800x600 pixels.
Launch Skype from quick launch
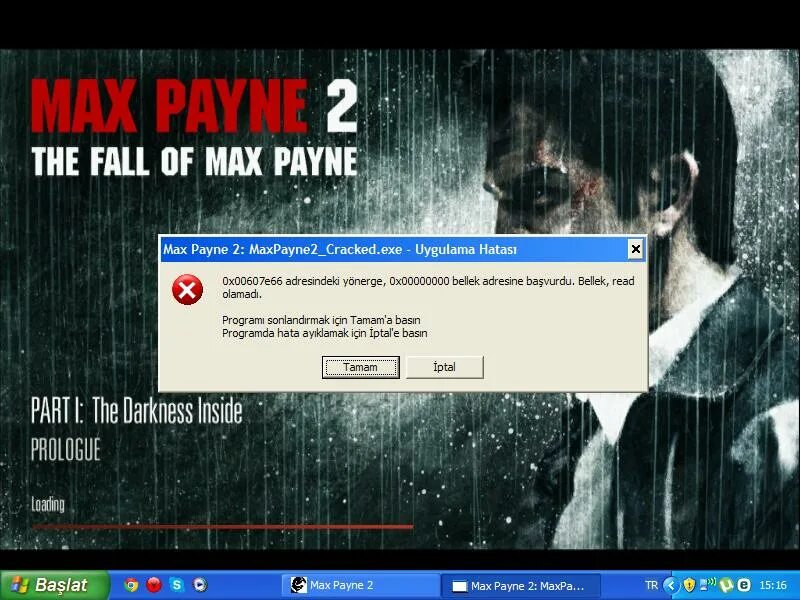coord(177,585)
